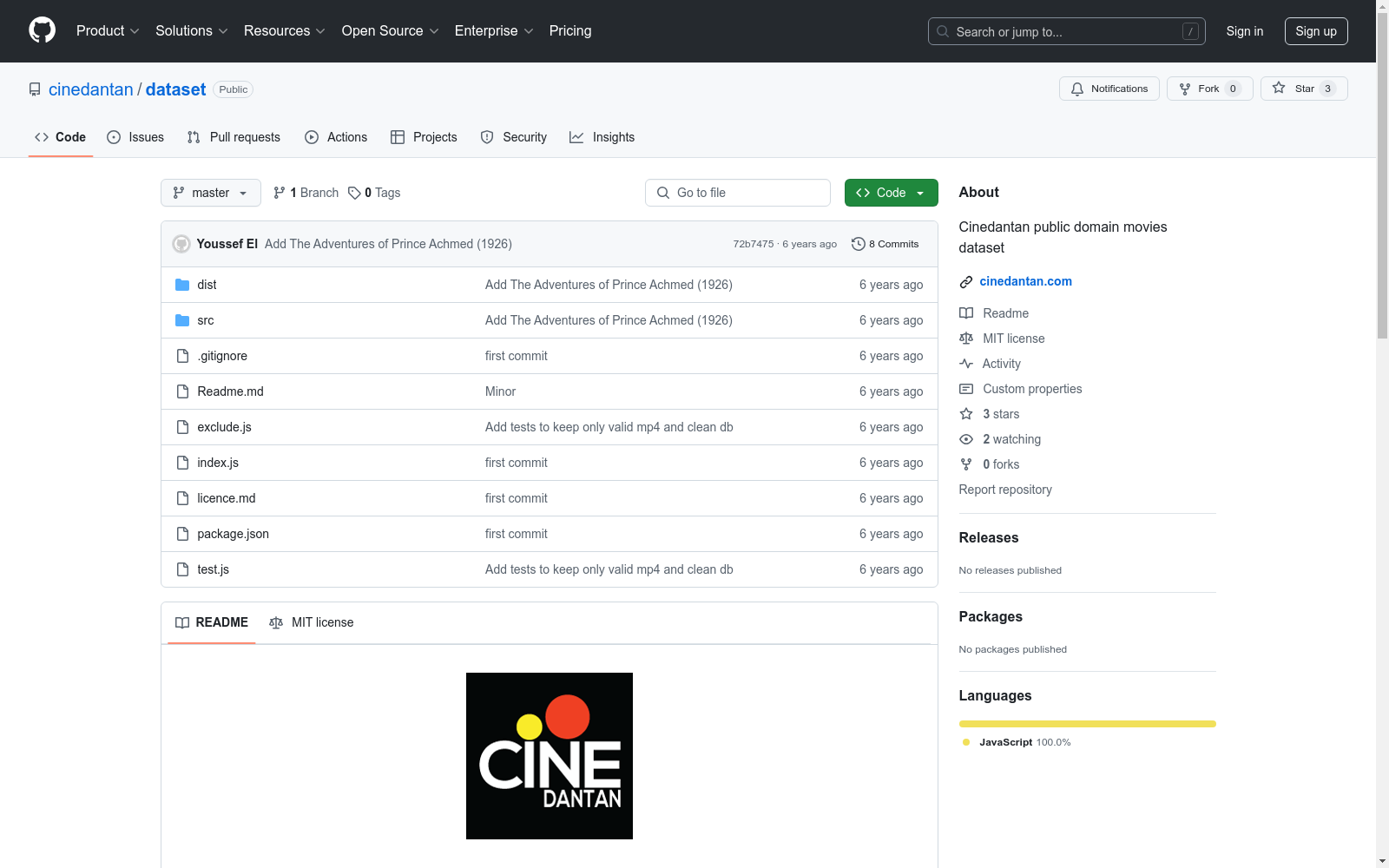Open the cinedantan owner link

point(91,89)
